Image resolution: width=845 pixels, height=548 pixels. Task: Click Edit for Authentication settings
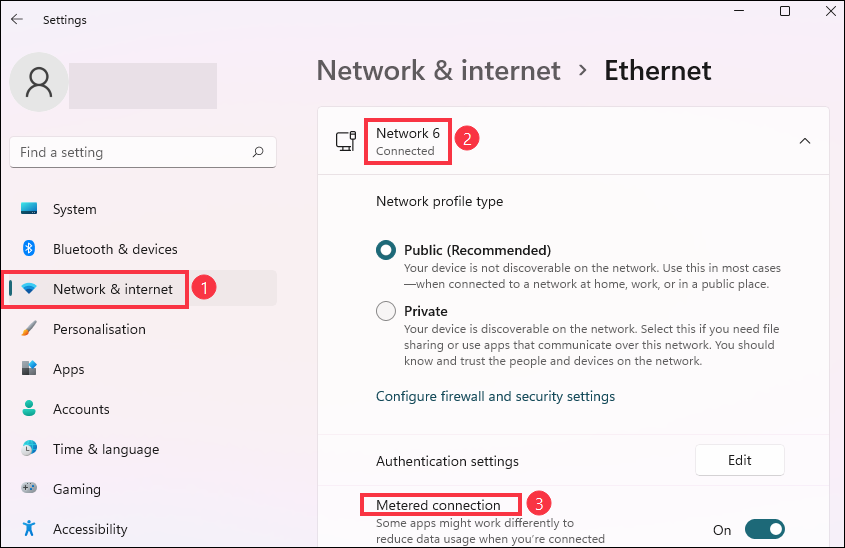(x=739, y=461)
